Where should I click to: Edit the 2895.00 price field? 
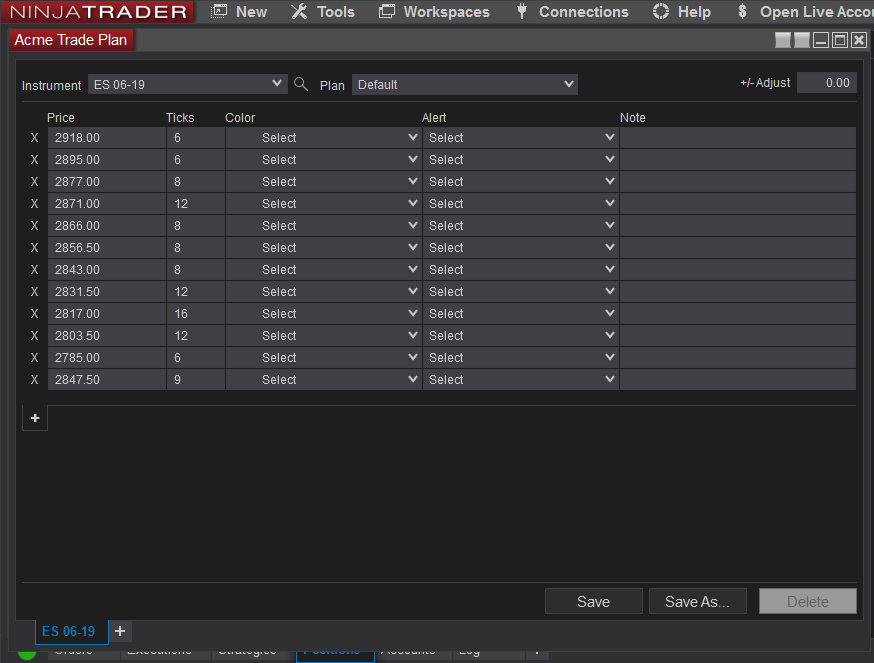tap(106, 159)
